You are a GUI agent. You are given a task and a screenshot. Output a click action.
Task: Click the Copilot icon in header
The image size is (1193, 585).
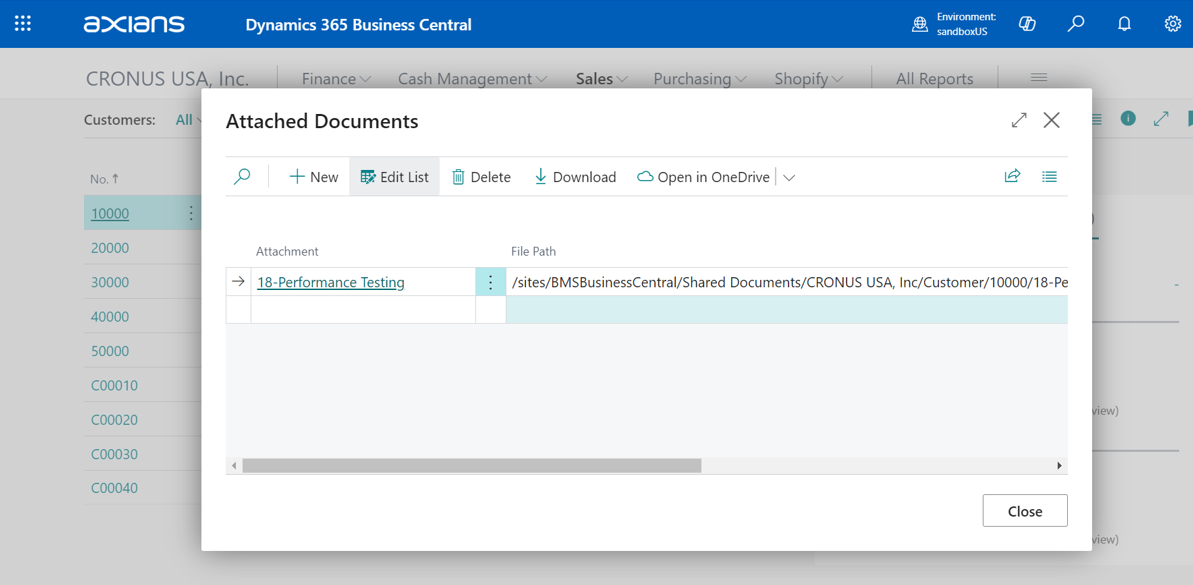[1027, 24]
